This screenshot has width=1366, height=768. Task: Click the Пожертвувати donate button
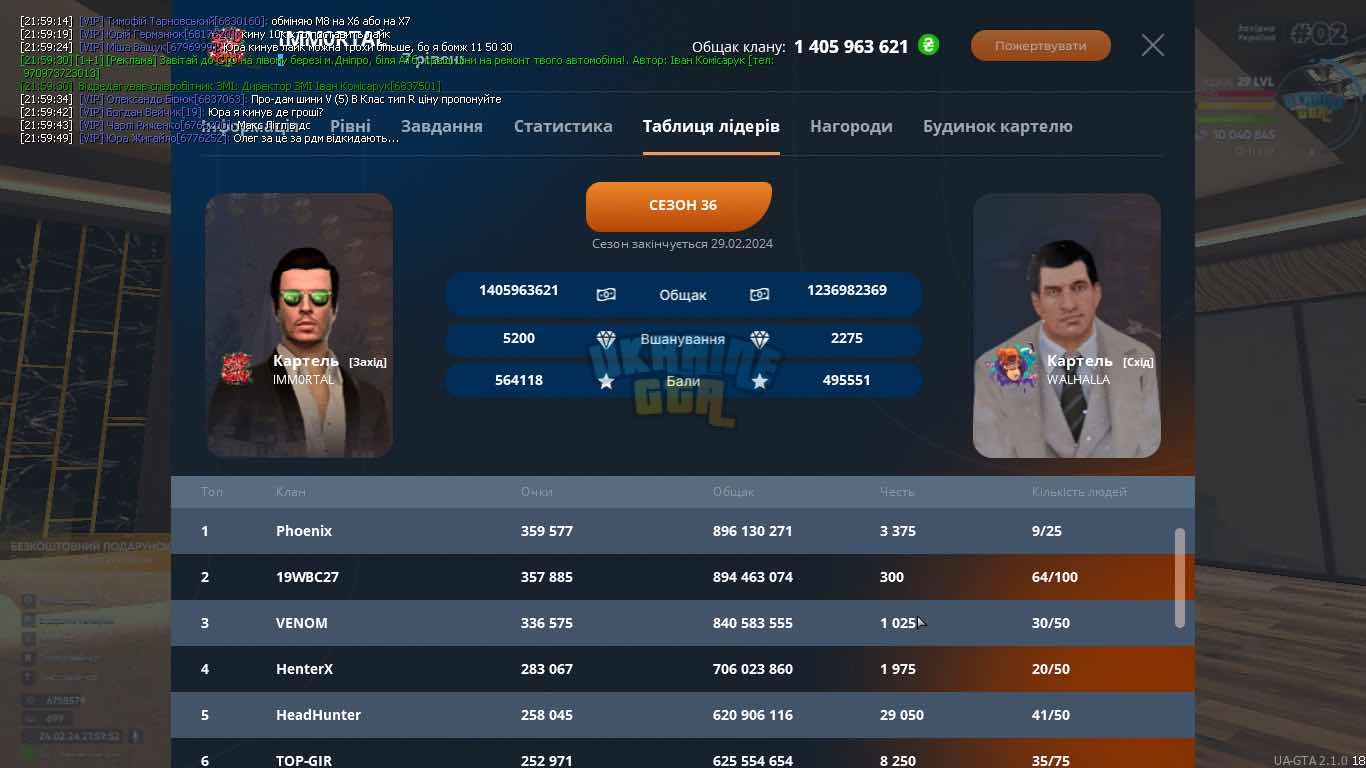point(1041,46)
